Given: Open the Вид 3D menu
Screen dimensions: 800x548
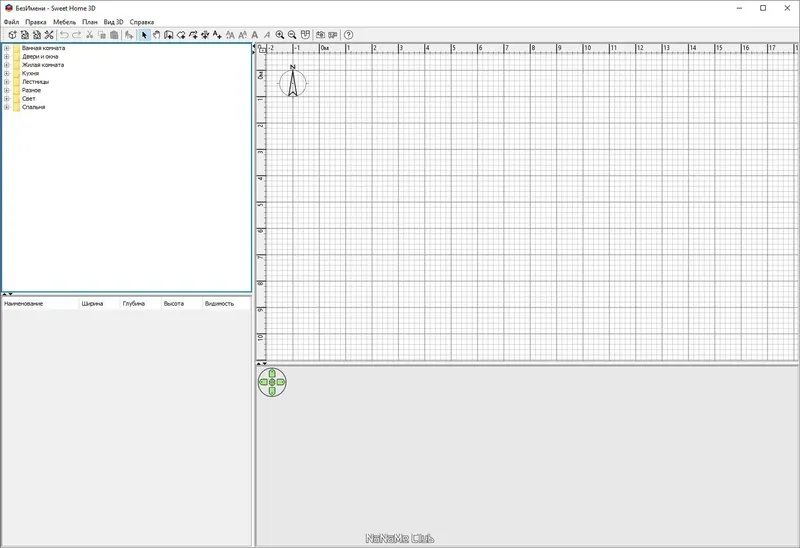Looking at the screenshot, I should point(113,22).
